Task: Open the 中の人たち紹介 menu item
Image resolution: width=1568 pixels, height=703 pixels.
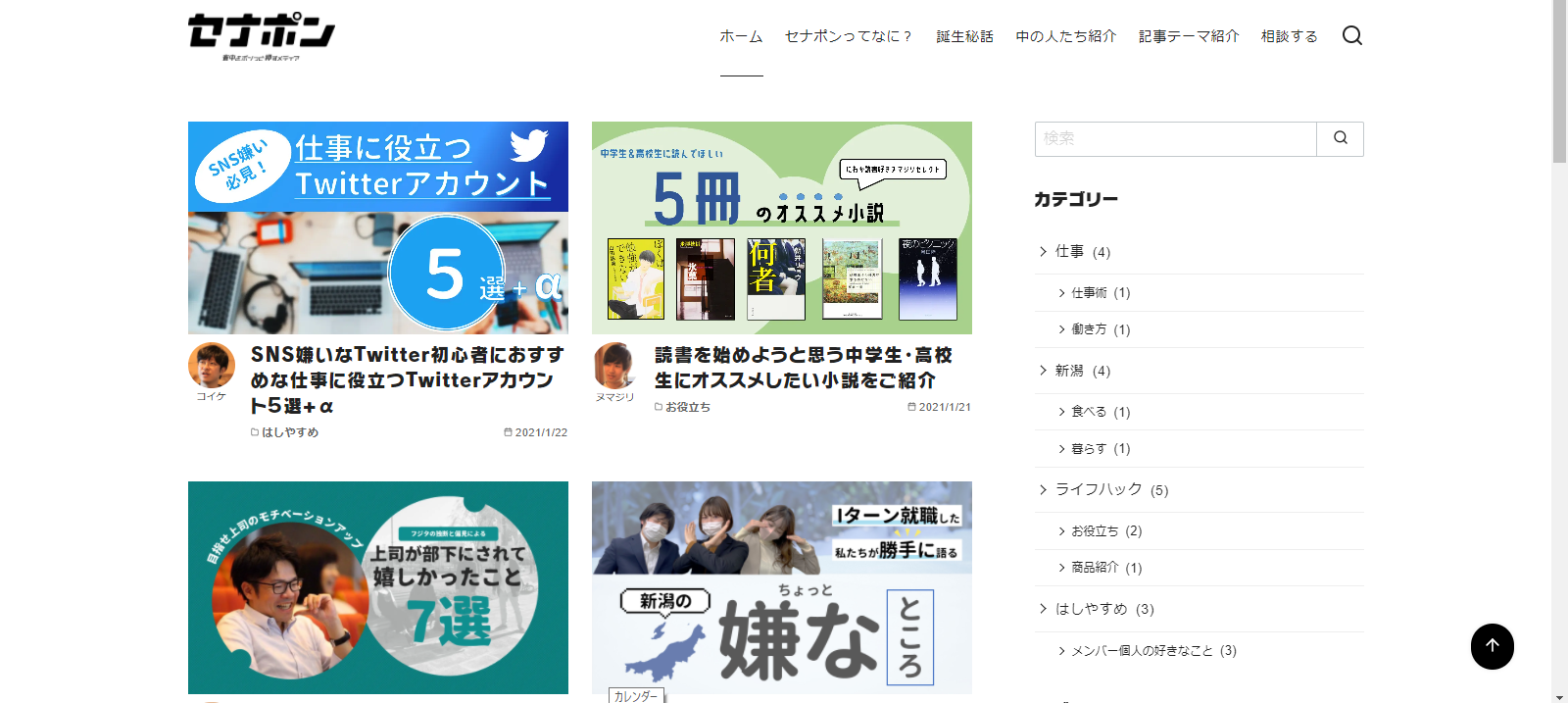Action: coord(1066,36)
